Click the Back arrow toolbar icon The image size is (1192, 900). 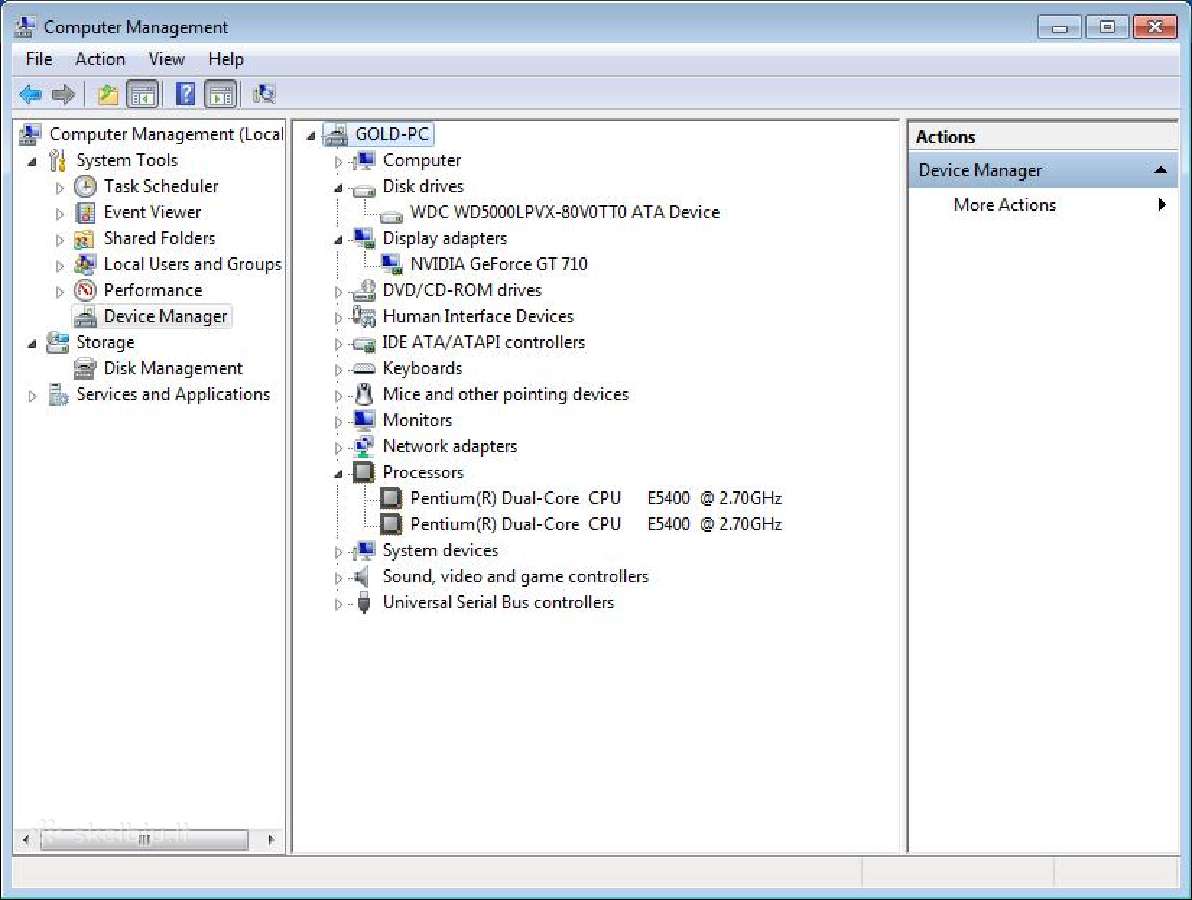(x=30, y=94)
